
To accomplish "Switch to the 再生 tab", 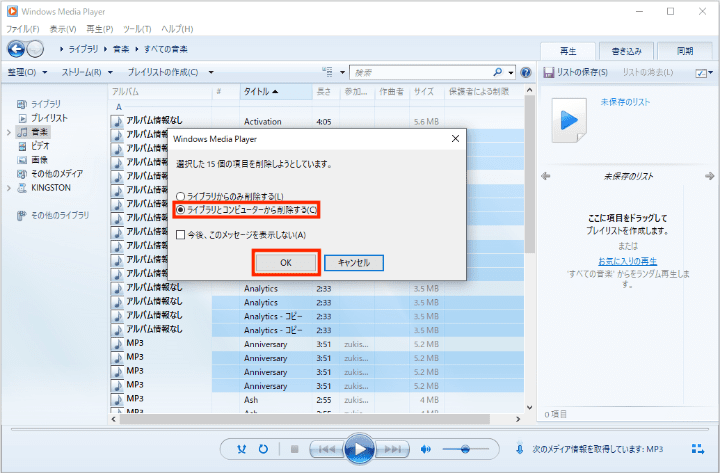I will coord(568,51).
